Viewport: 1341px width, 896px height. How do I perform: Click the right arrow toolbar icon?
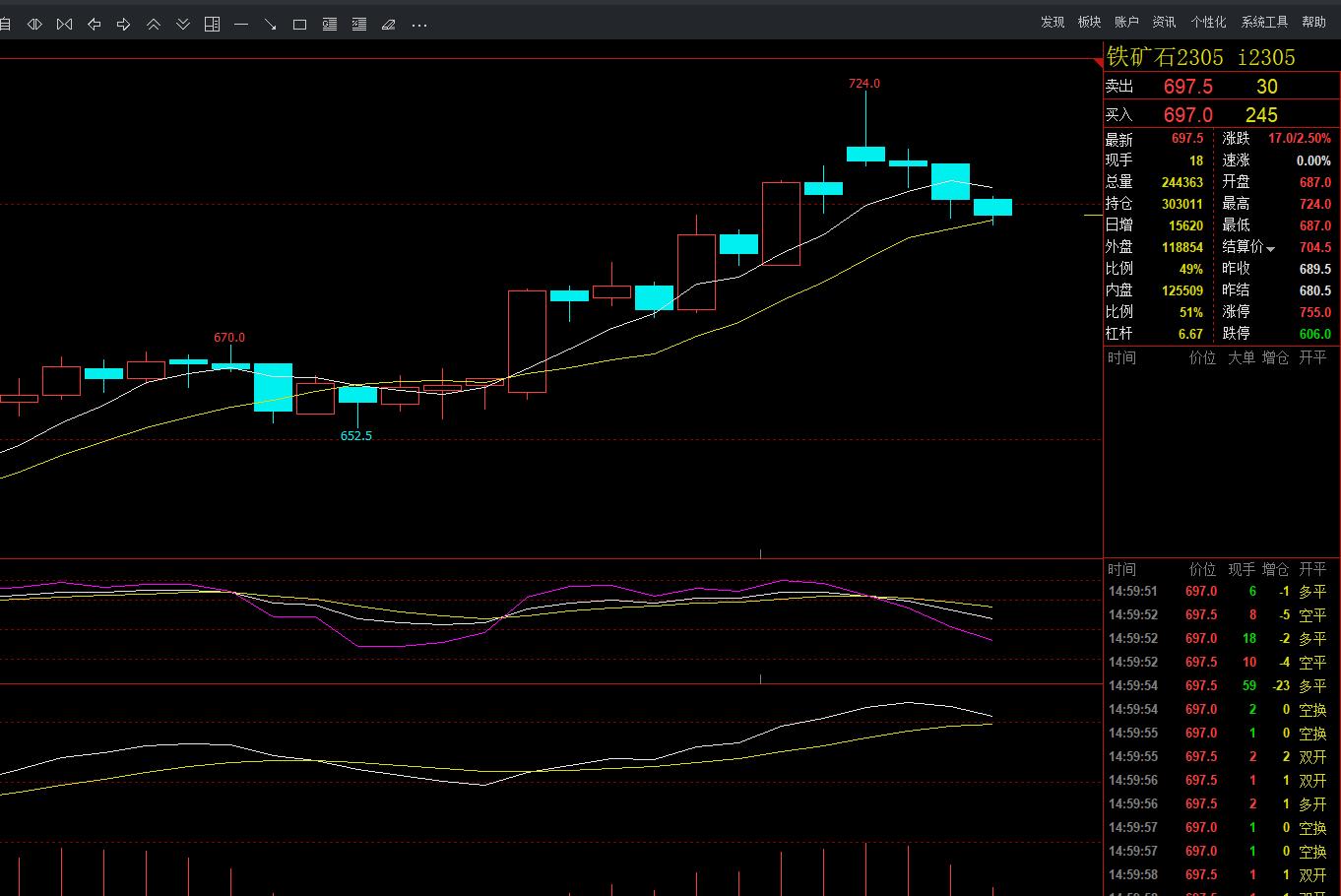tap(124, 24)
